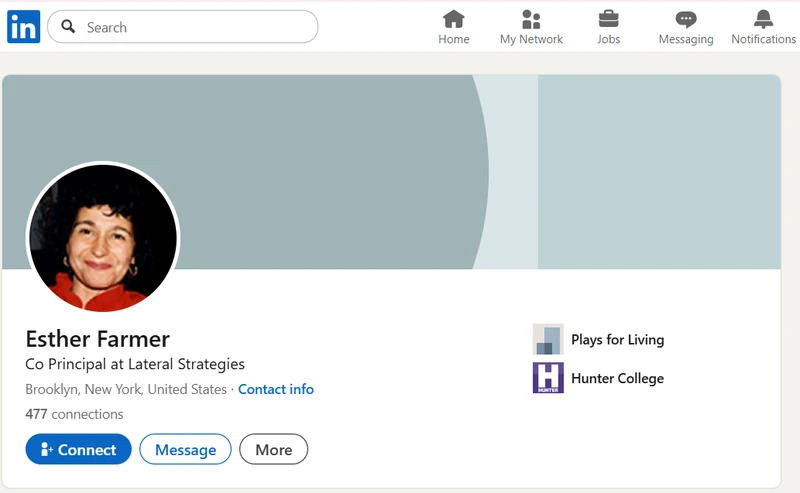Click the purple Hunter College logo
Screen dimensions: 800x493
coord(548,378)
